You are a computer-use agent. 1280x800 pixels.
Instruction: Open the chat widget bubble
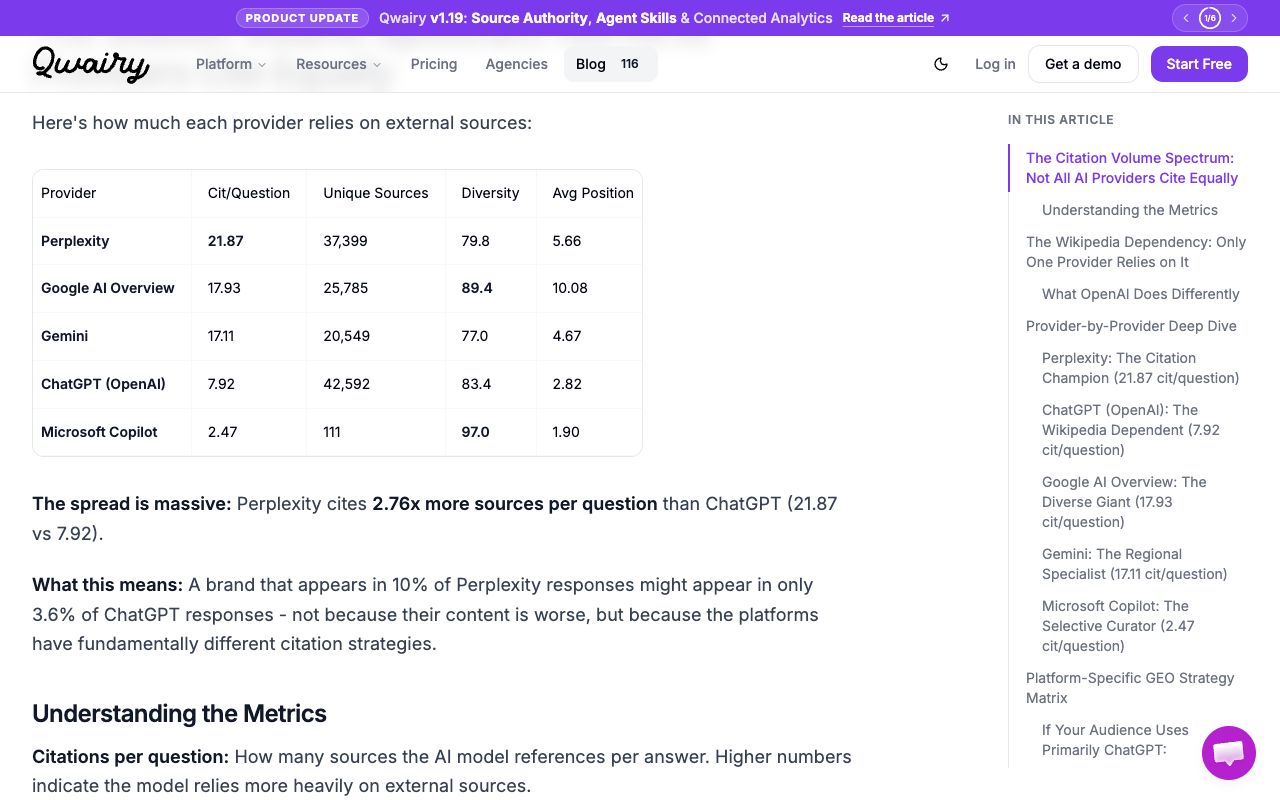[x=1228, y=753]
